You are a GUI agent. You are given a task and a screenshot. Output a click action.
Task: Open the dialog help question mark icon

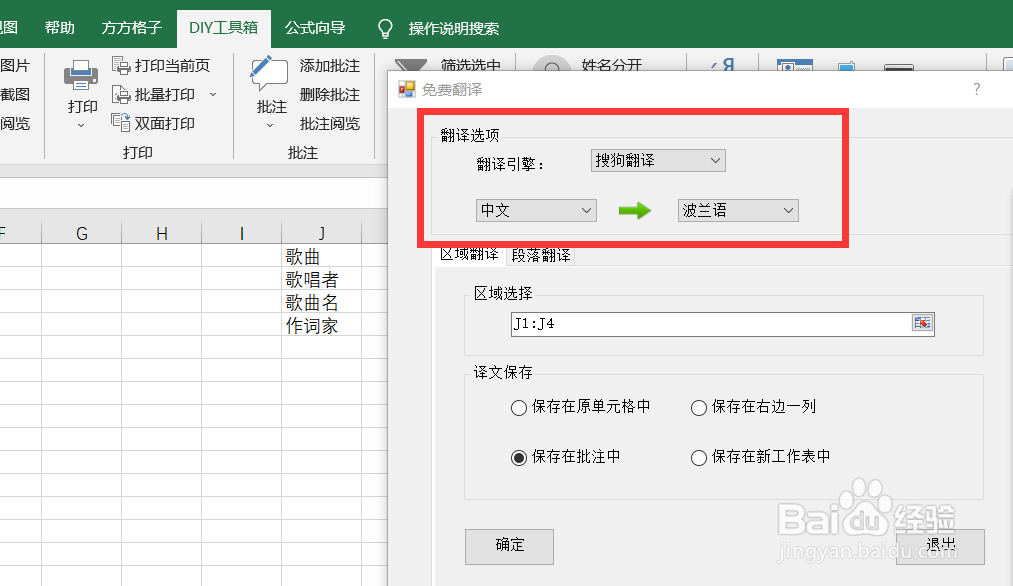point(976,89)
